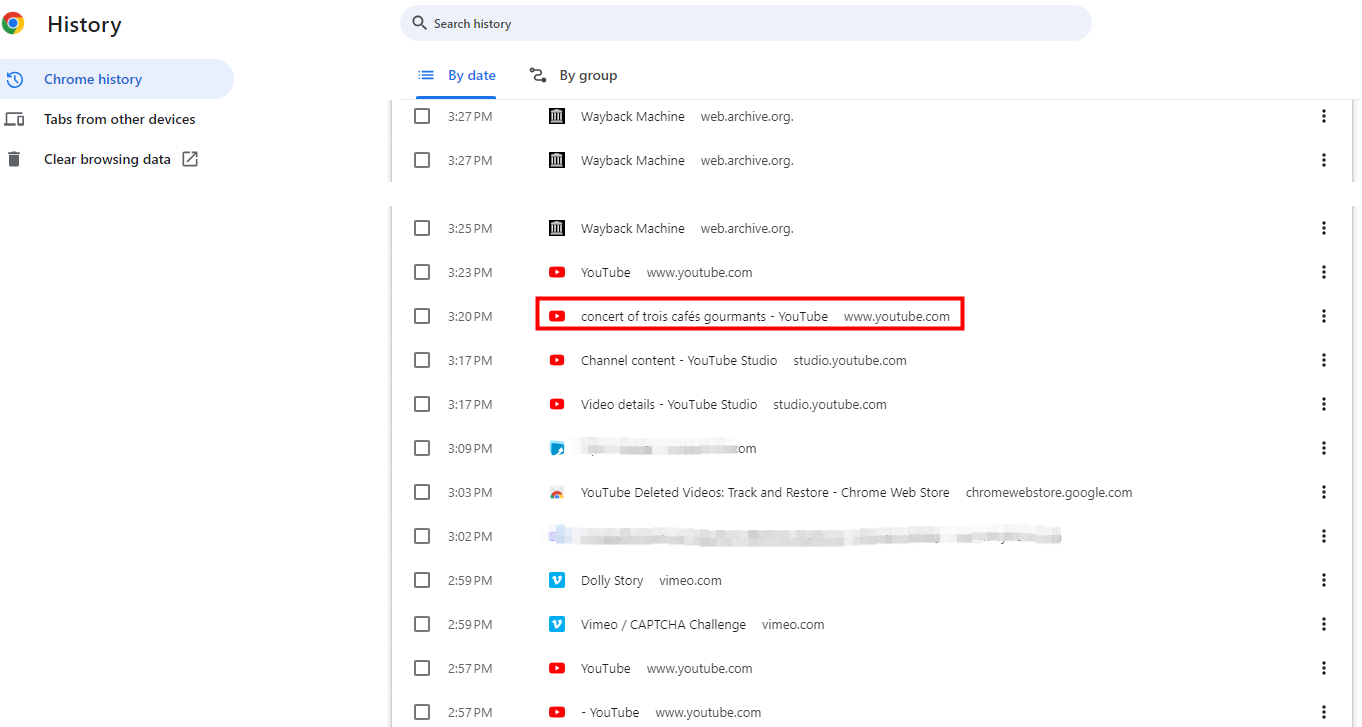Image resolution: width=1362 pixels, height=727 pixels.
Task: Click the trash icon for Clear browsing data
Action: coord(14,159)
